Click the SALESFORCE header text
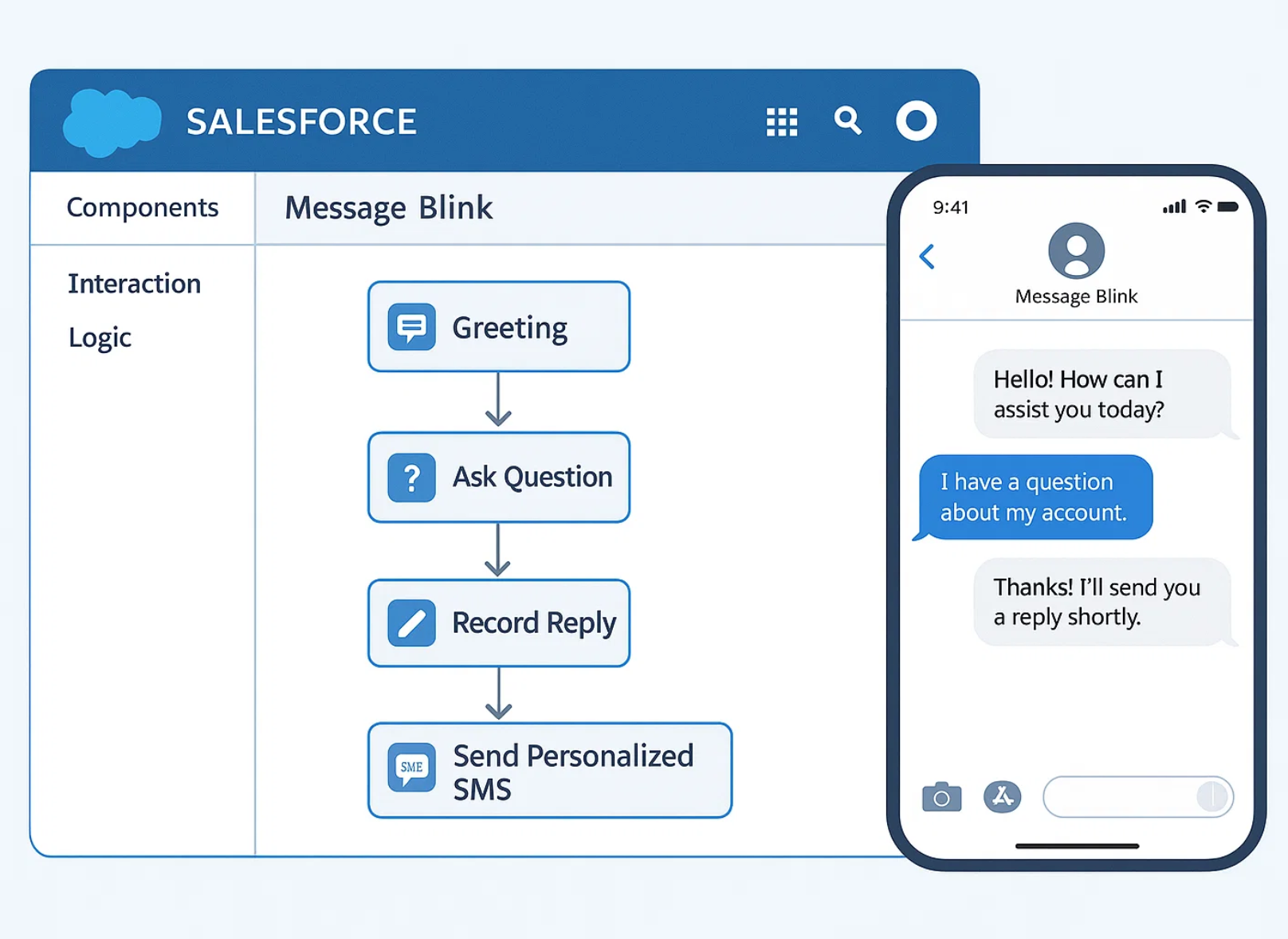Viewport: 1288px width, 939px height. point(301,122)
